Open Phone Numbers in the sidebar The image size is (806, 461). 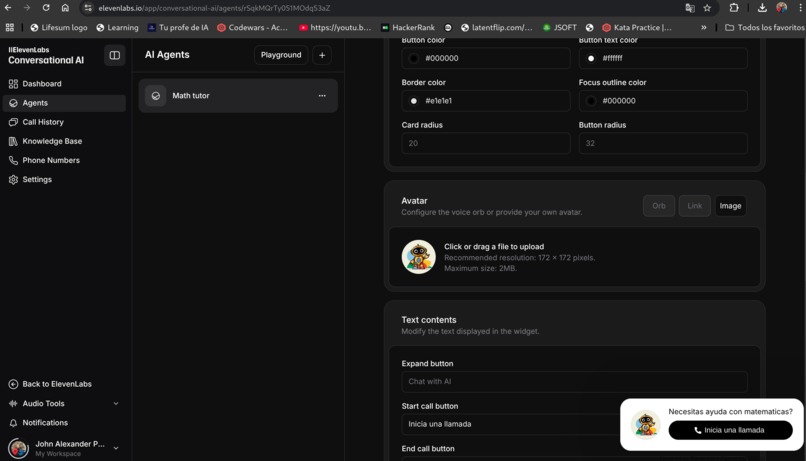[64, 160]
